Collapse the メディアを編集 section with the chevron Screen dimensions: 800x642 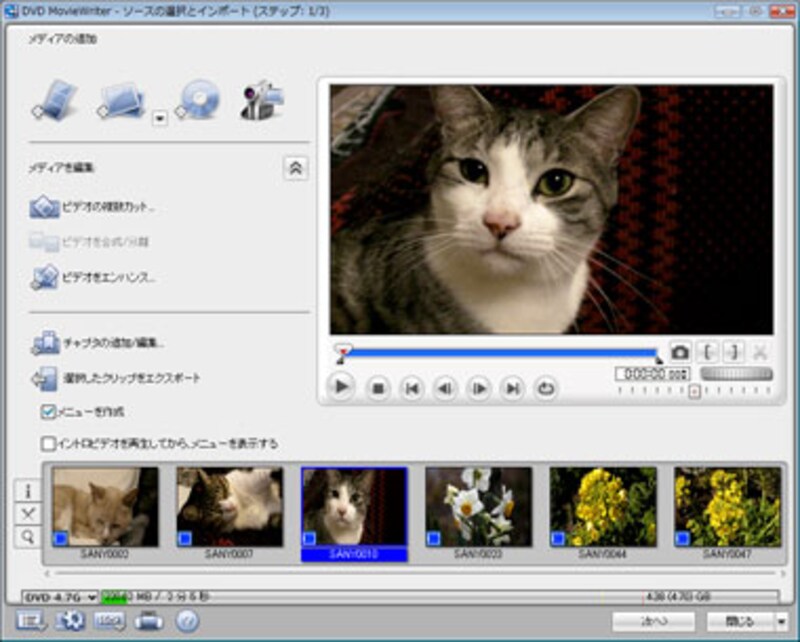(295, 169)
